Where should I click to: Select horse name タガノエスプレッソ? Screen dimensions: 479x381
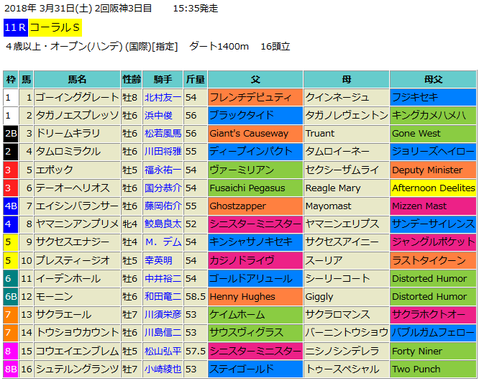[77, 115]
